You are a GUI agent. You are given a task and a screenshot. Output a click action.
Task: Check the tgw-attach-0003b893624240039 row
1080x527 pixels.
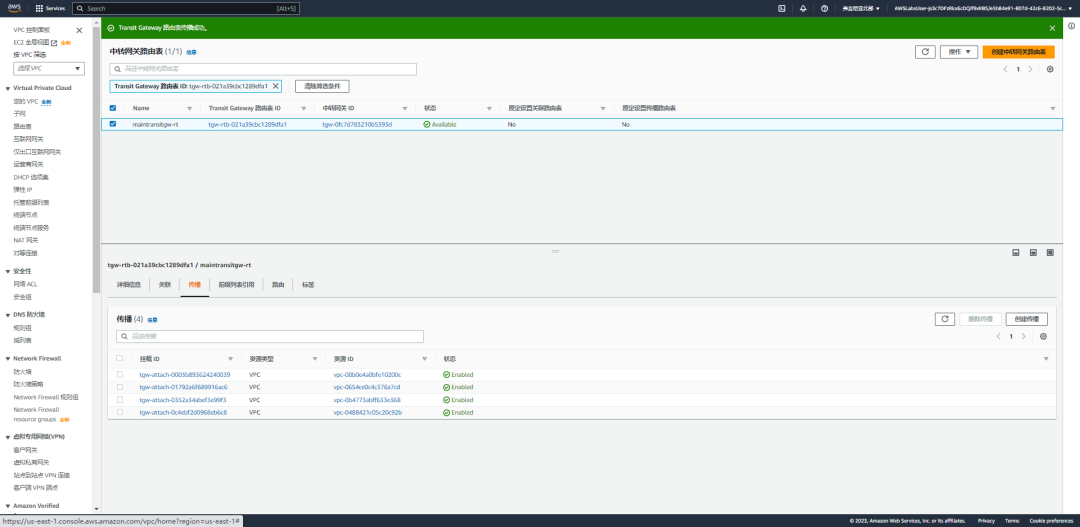click(120, 375)
